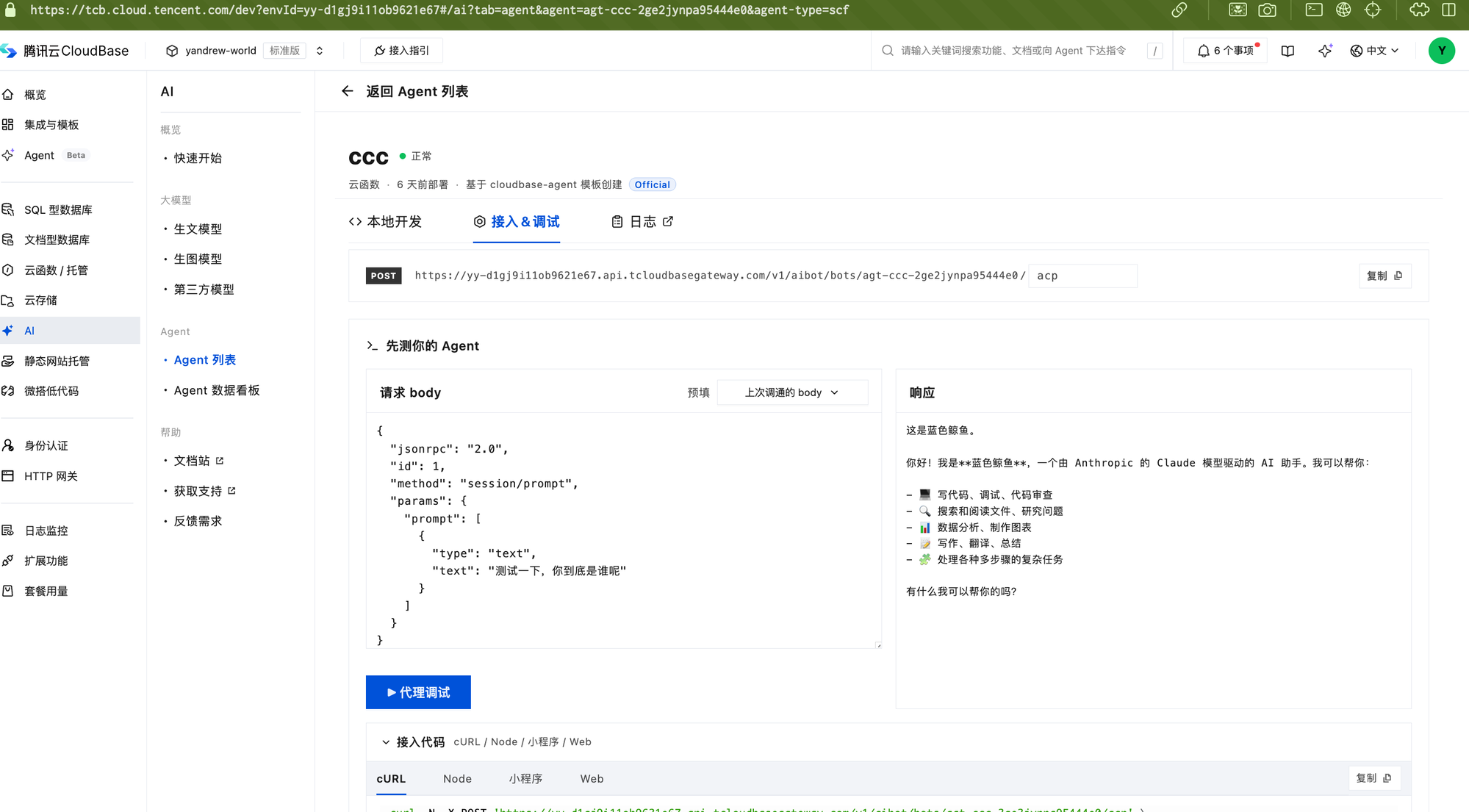This screenshot has height=812, width=1469.
Task: Click the 接入指引 button
Action: pyautogui.click(x=401, y=51)
